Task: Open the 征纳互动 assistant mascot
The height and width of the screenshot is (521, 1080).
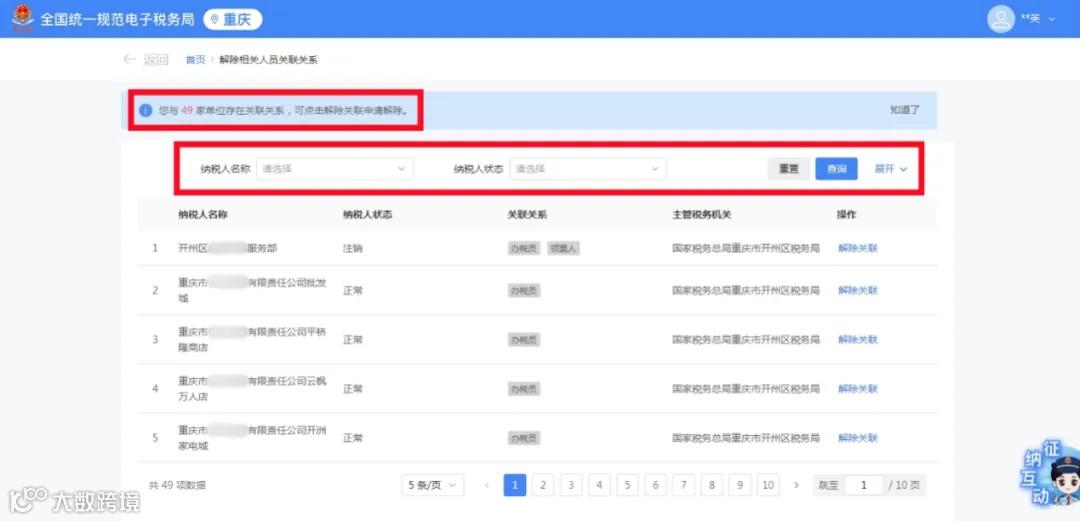Action: 1050,475
